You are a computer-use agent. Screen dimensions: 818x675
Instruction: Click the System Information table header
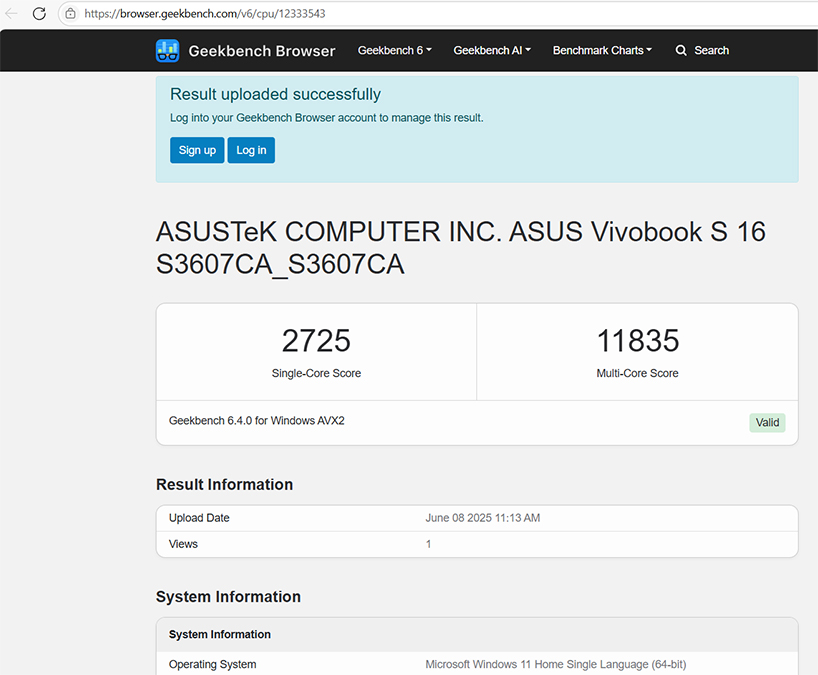(x=220, y=634)
